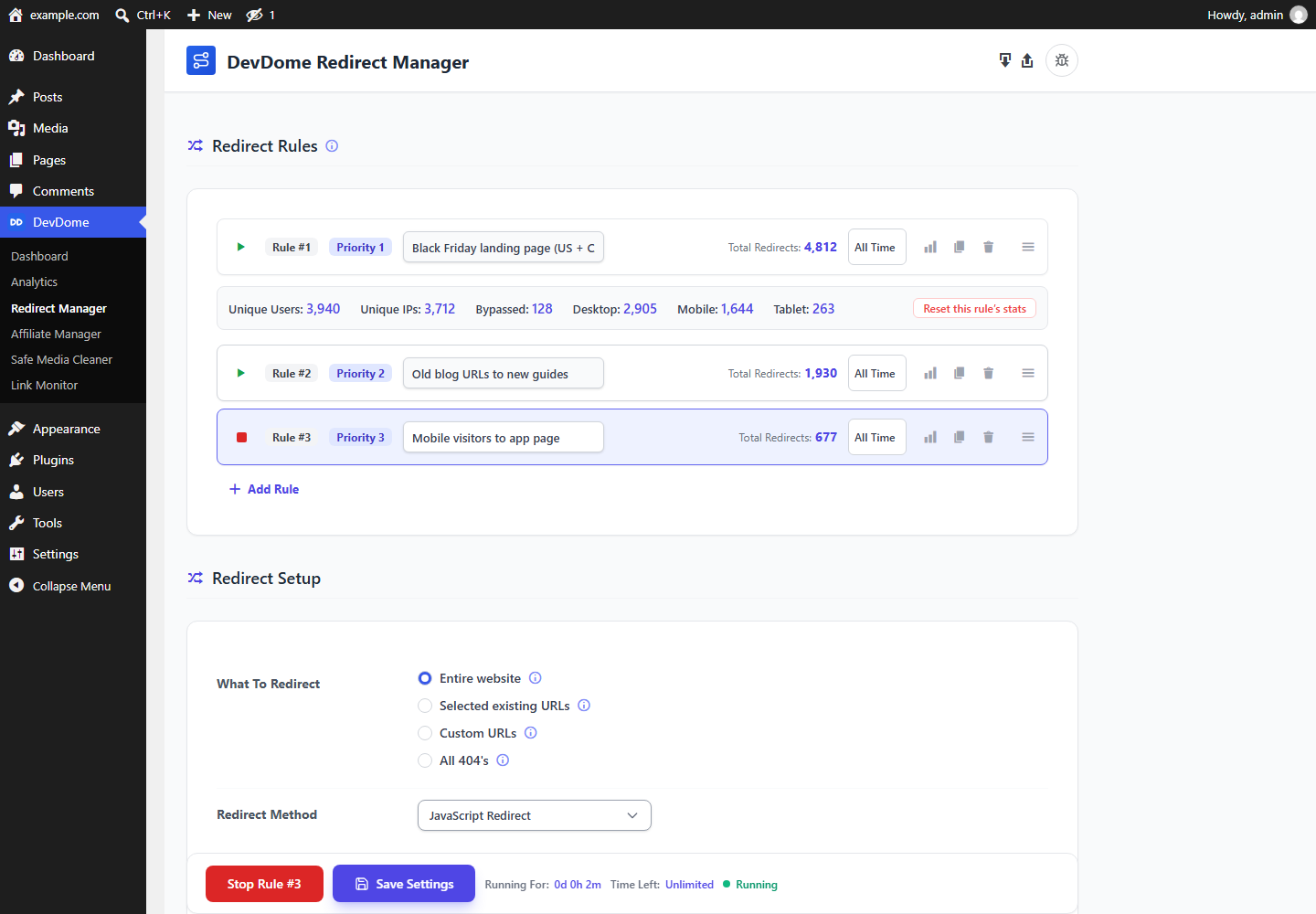Edit the Old blog URLs rule name field

(504, 374)
